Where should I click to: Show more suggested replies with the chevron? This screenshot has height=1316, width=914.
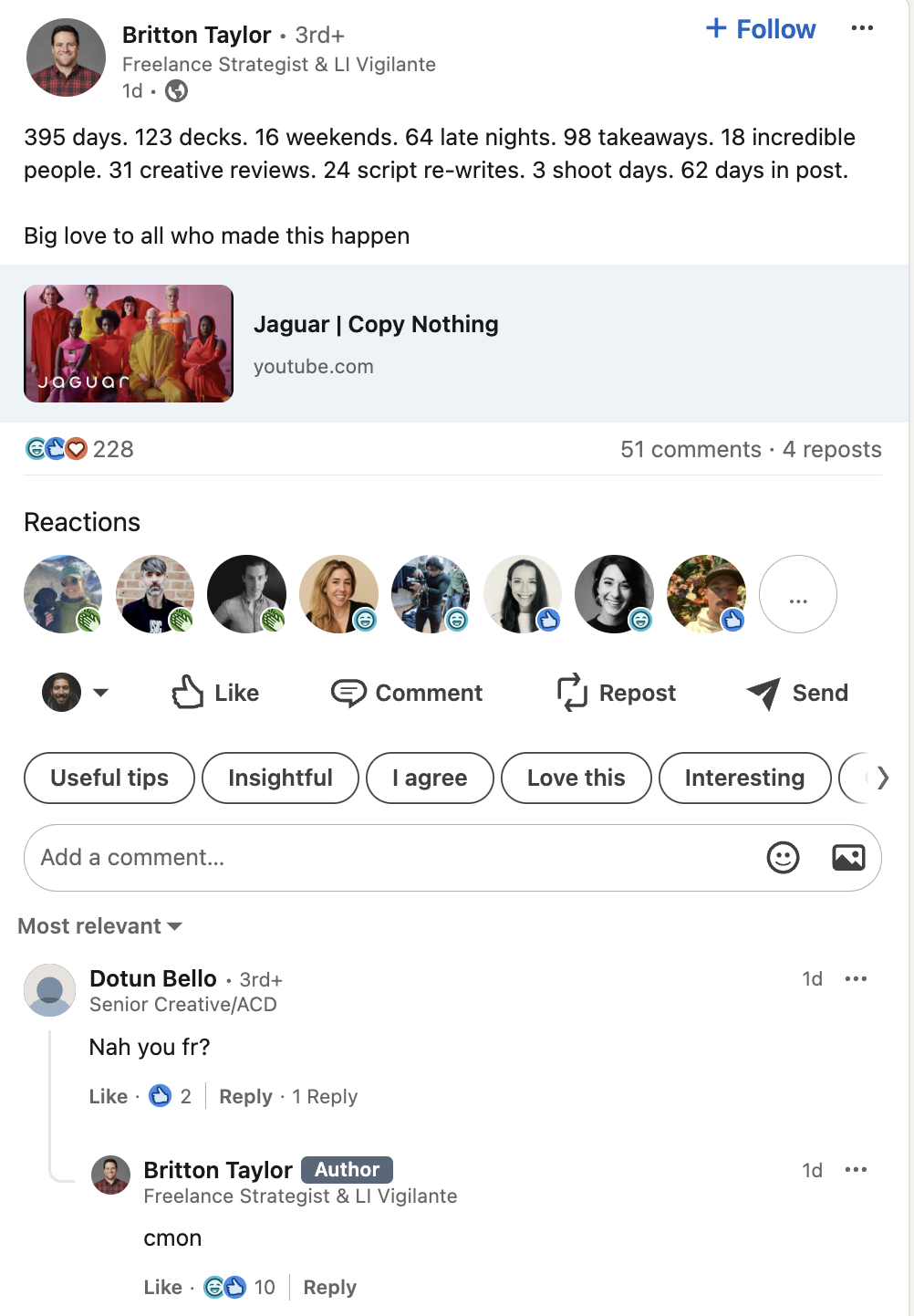[881, 778]
